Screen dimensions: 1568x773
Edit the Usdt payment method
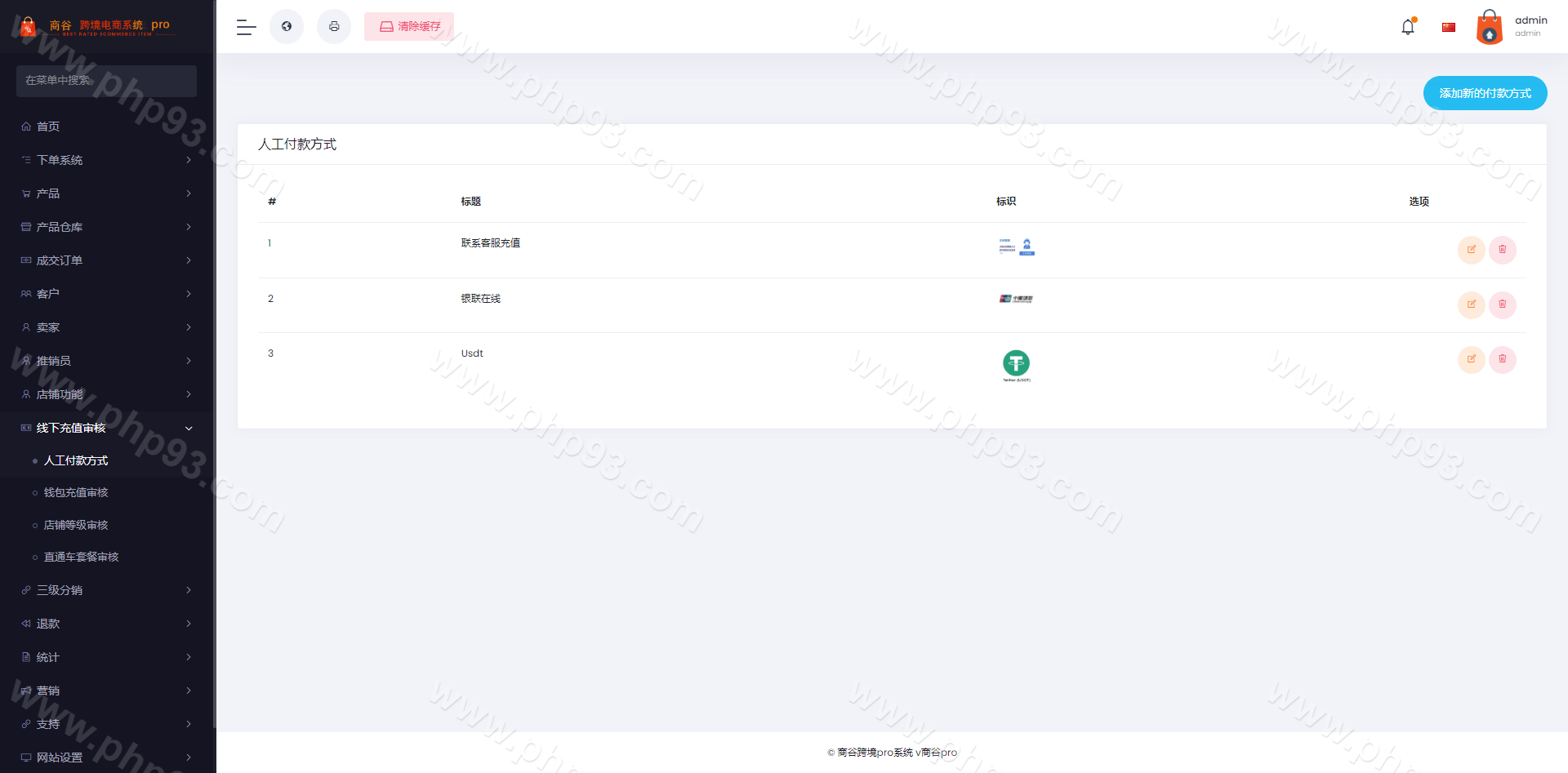(1471, 359)
